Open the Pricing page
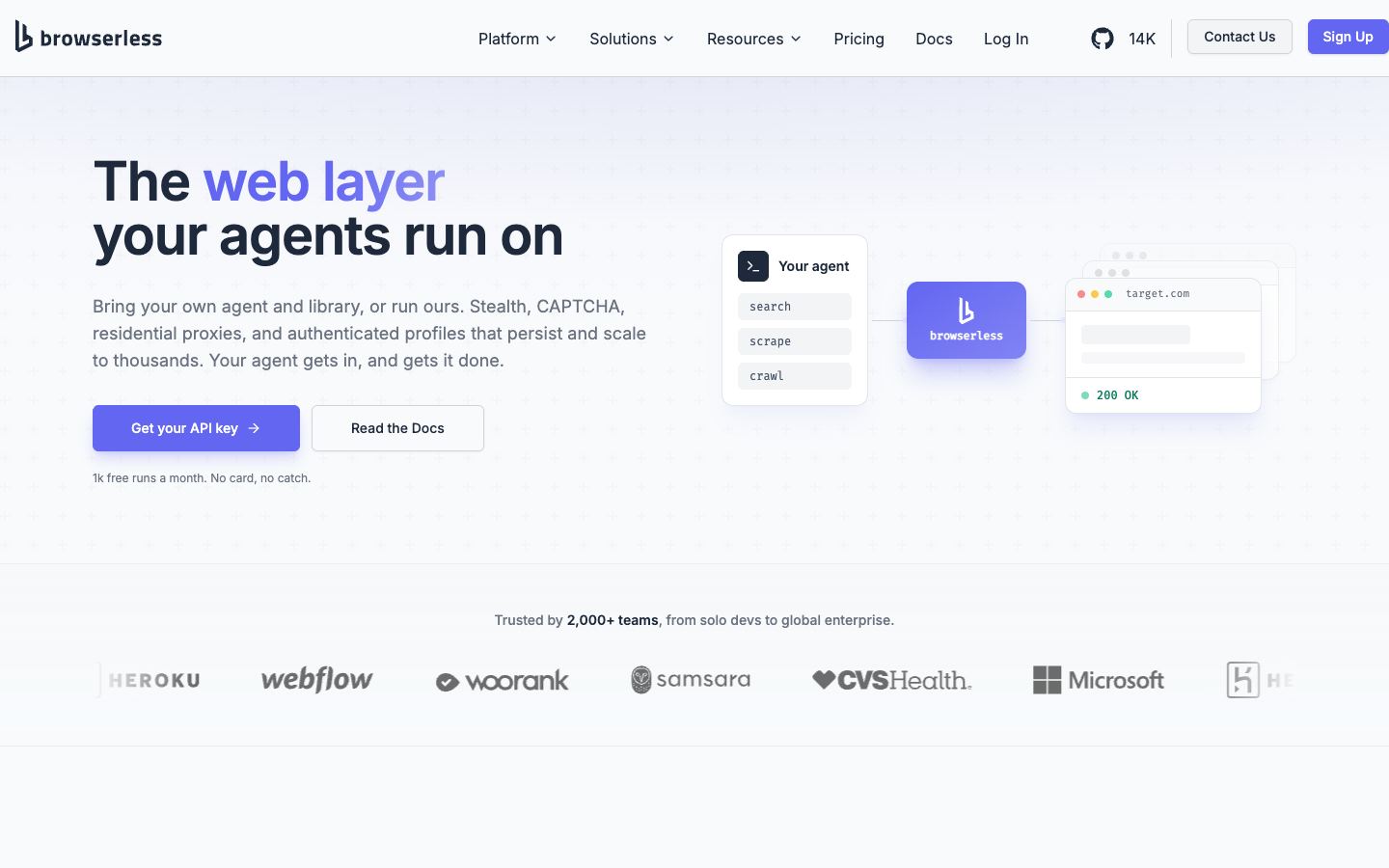 [x=858, y=39]
